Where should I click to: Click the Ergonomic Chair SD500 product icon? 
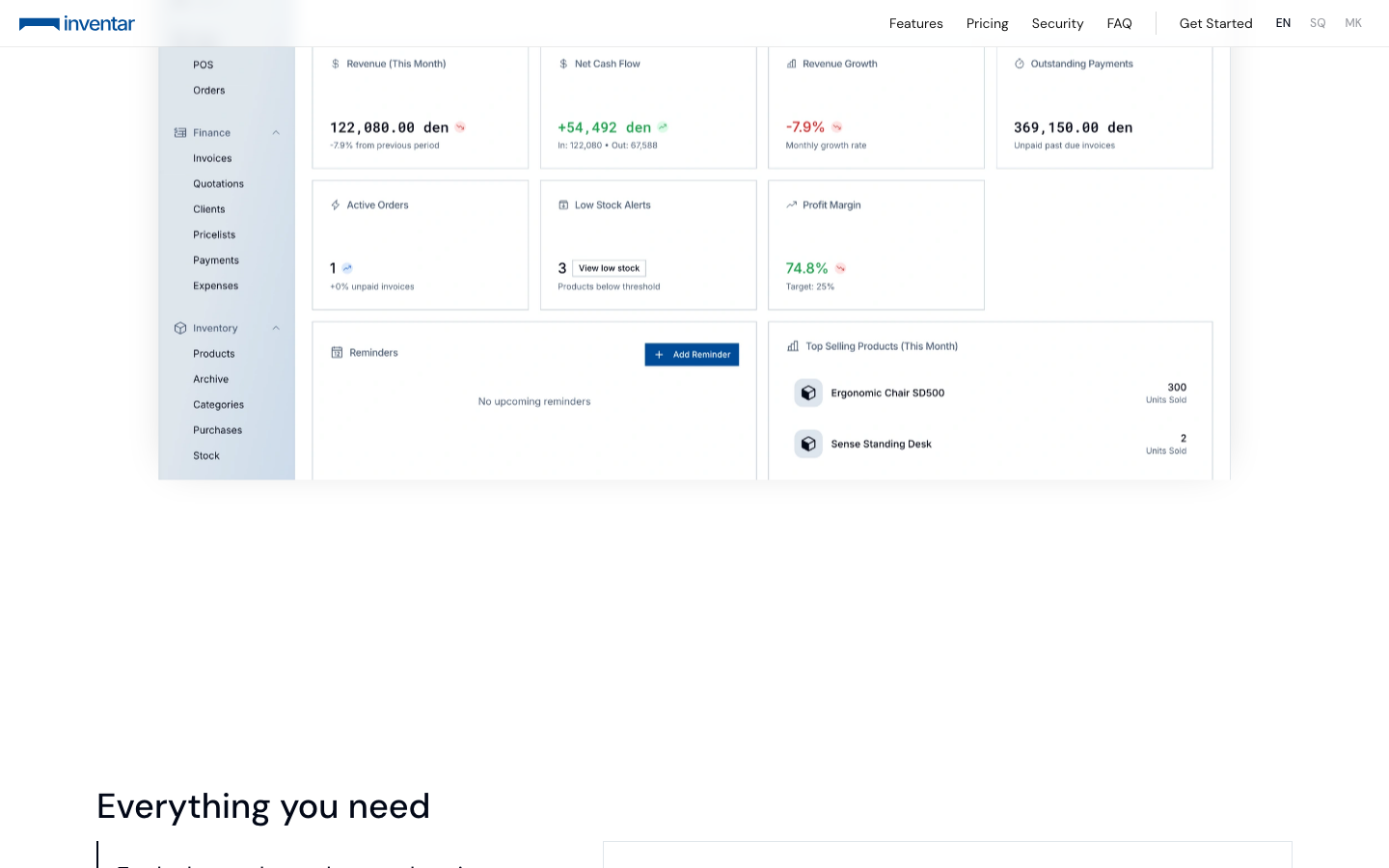coord(808,393)
